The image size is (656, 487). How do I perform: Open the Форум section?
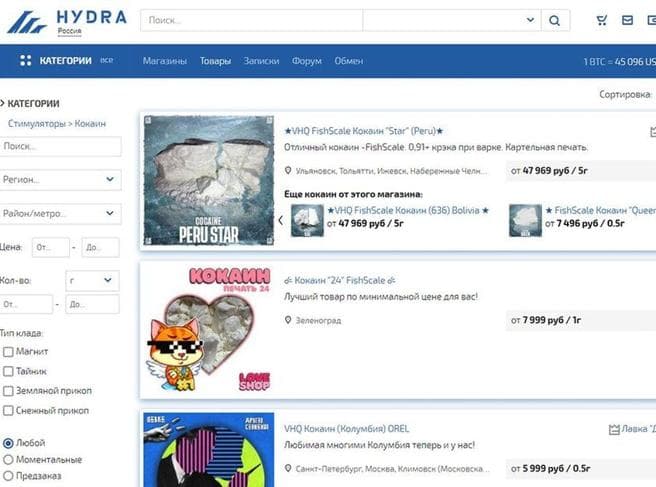(307, 61)
